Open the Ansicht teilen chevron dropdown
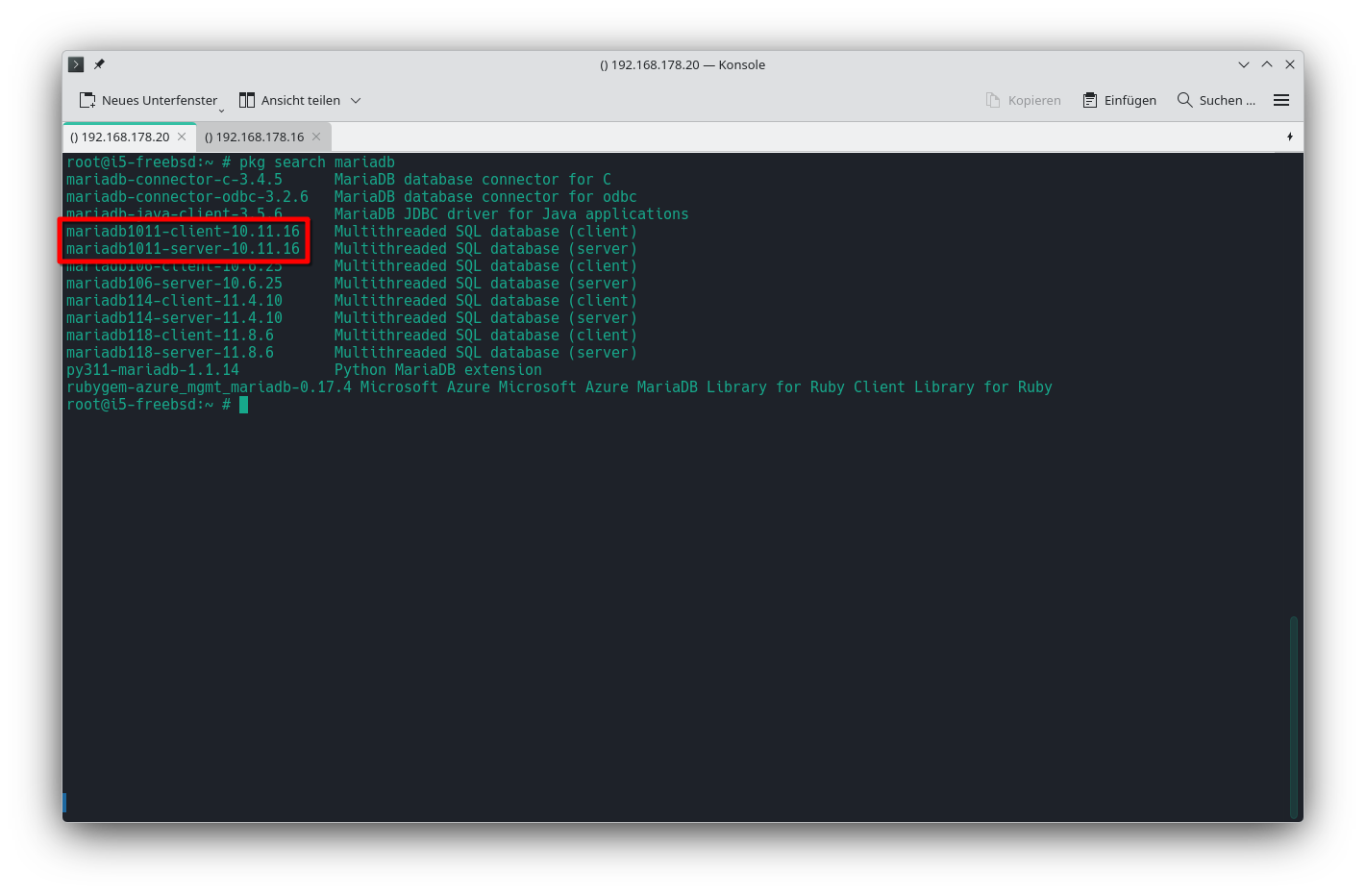 click(x=356, y=100)
